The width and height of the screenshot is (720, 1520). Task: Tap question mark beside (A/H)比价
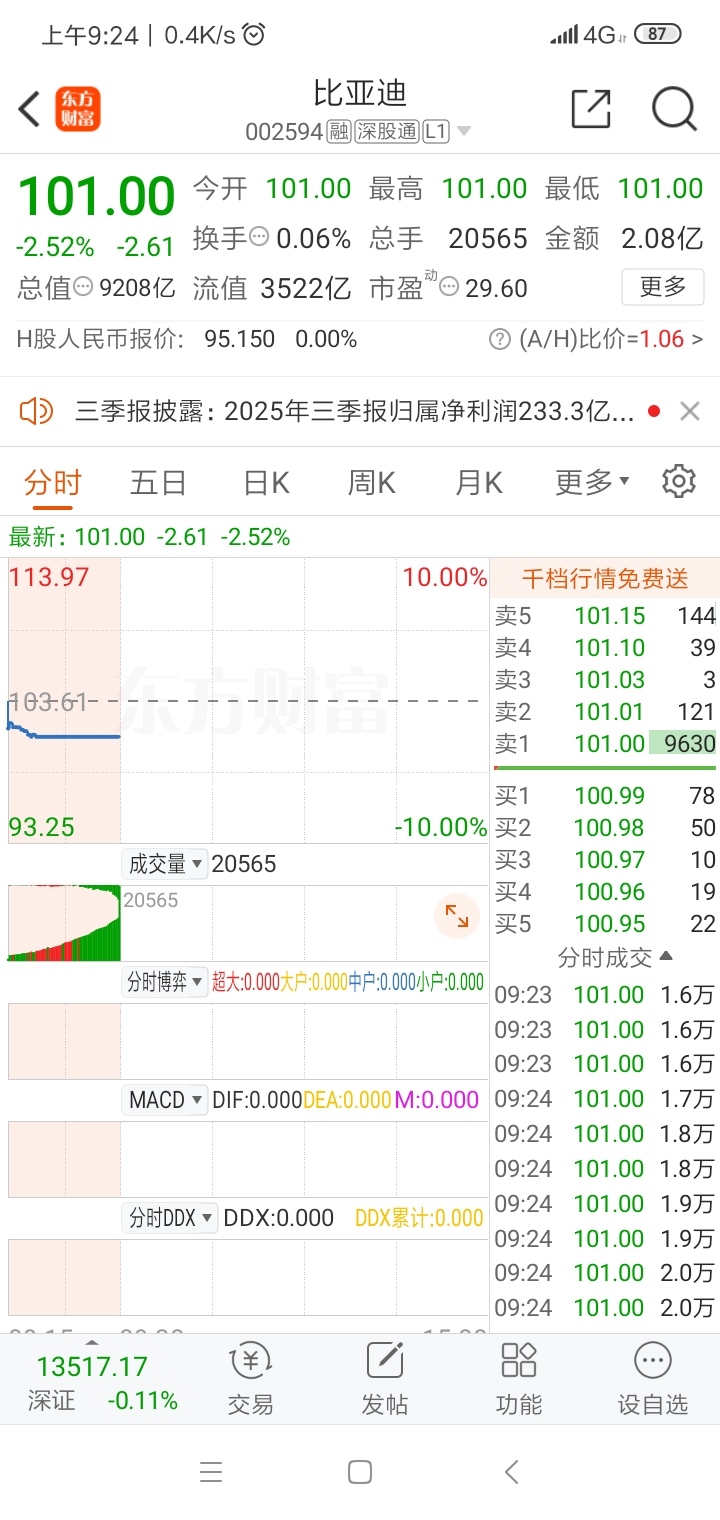tap(499, 340)
